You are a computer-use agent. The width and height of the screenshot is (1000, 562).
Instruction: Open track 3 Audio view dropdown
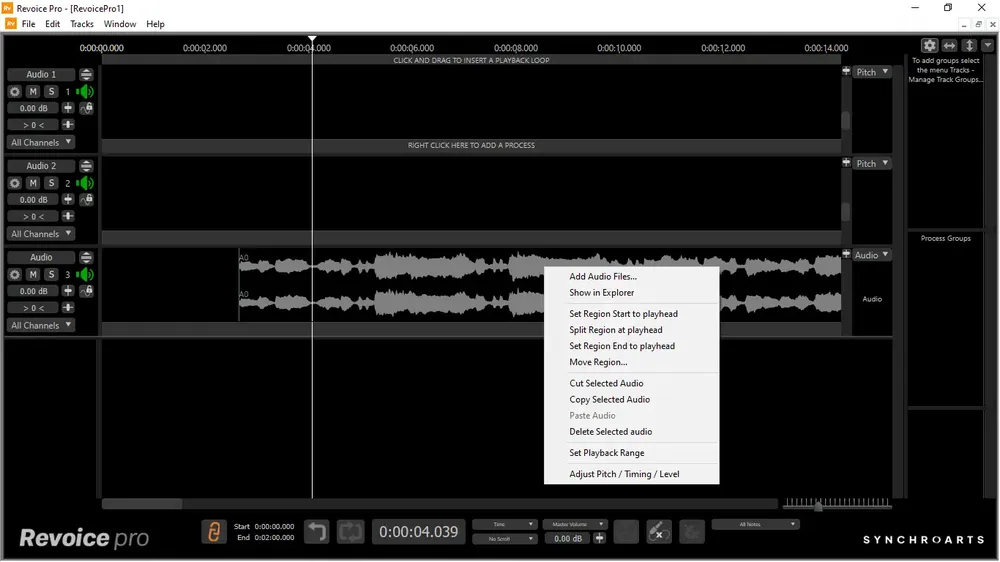point(872,255)
